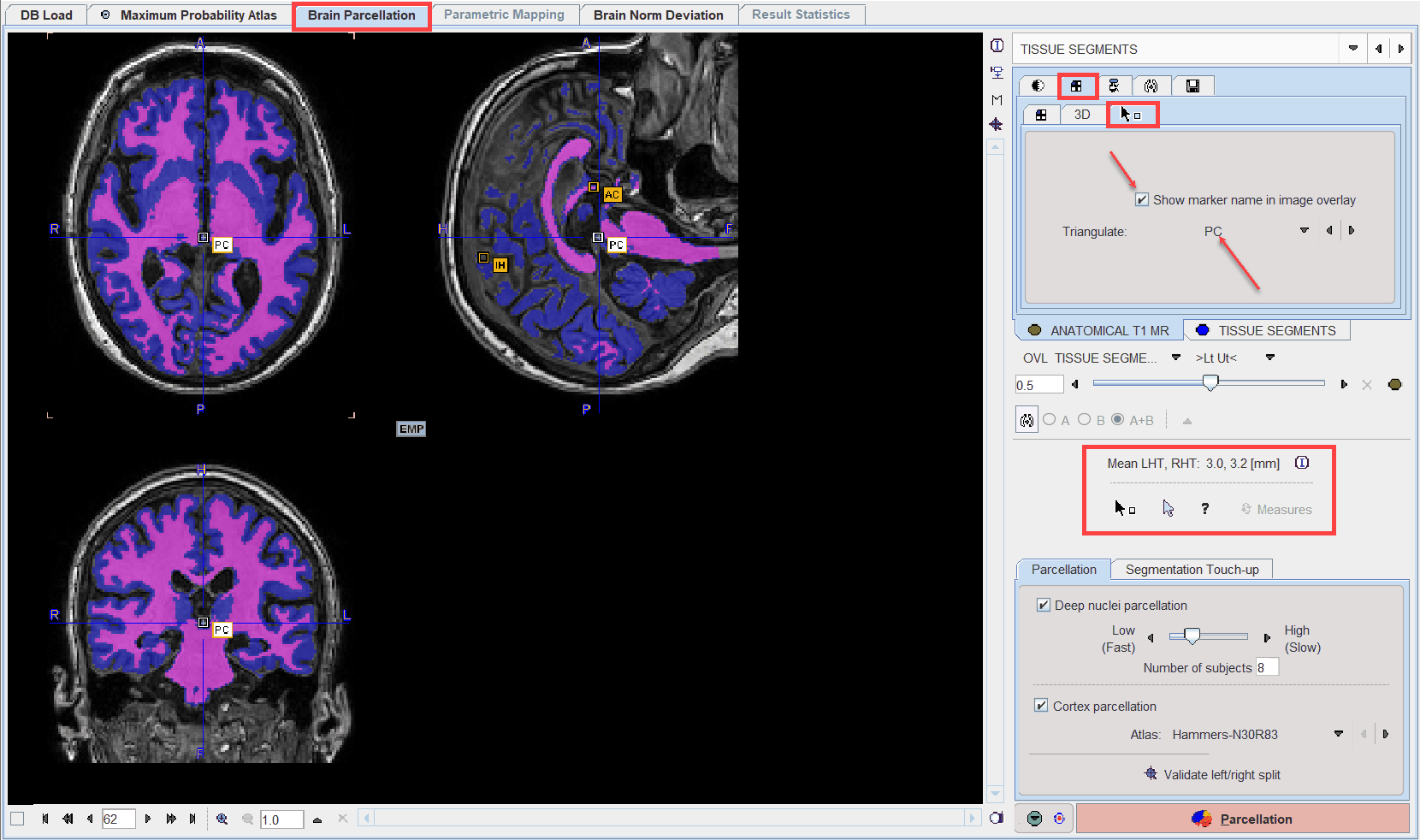Increase blending with the right arrow by the slider

1344,384
